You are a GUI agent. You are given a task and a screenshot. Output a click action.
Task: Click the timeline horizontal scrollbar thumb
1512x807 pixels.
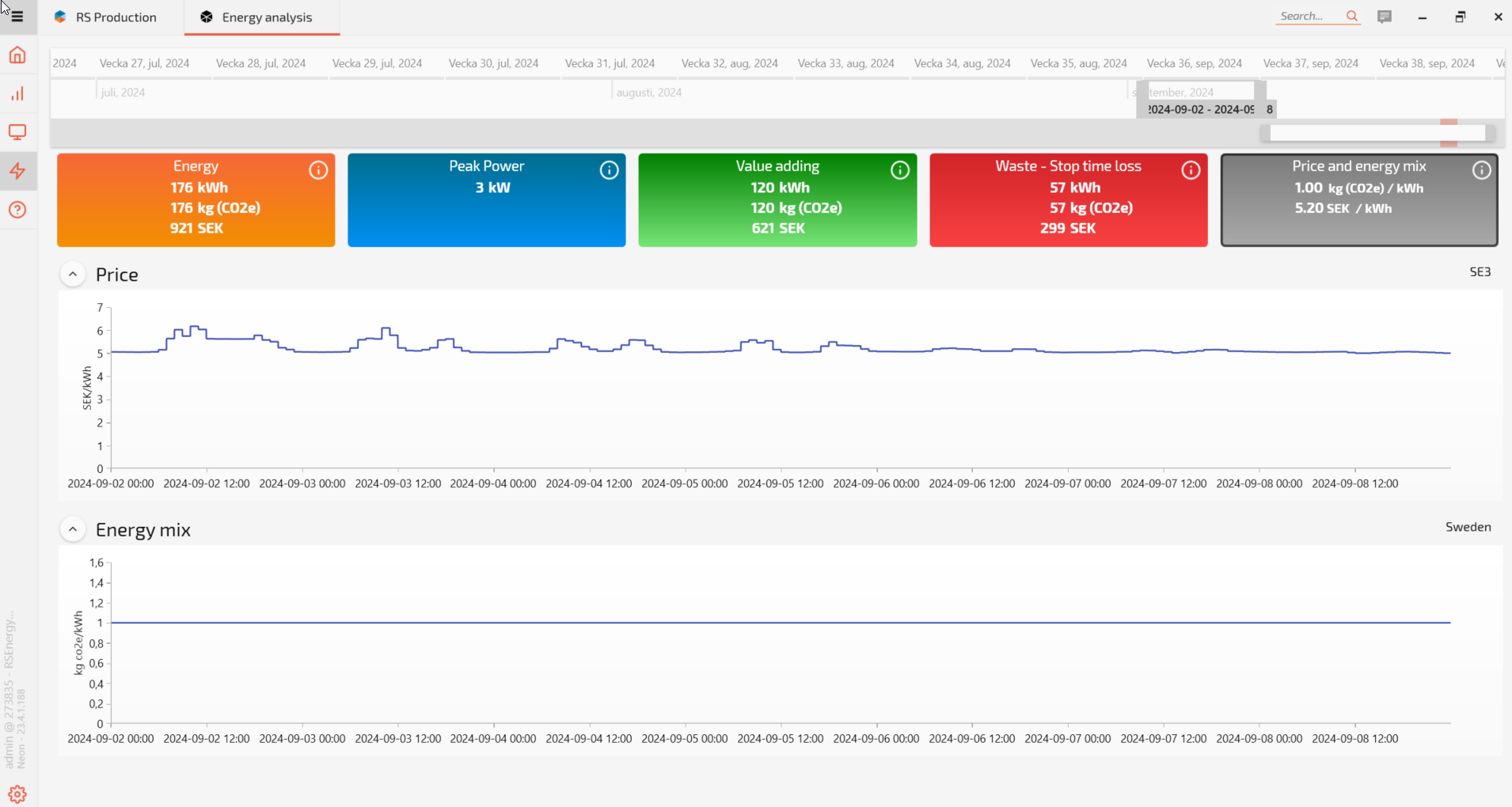point(1377,133)
